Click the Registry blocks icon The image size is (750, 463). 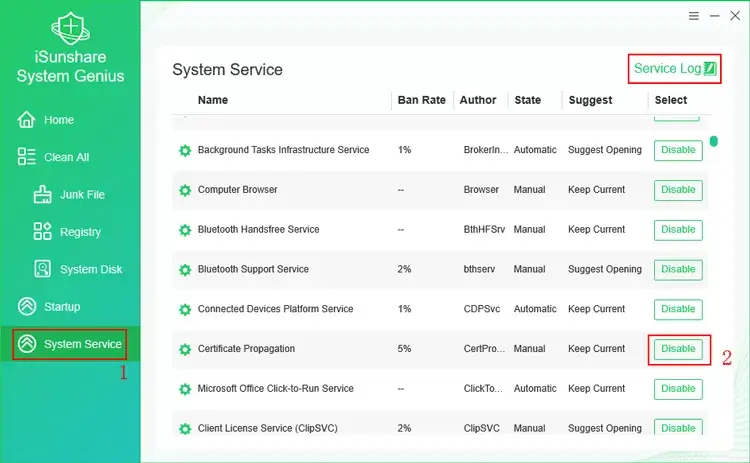[x=42, y=232]
